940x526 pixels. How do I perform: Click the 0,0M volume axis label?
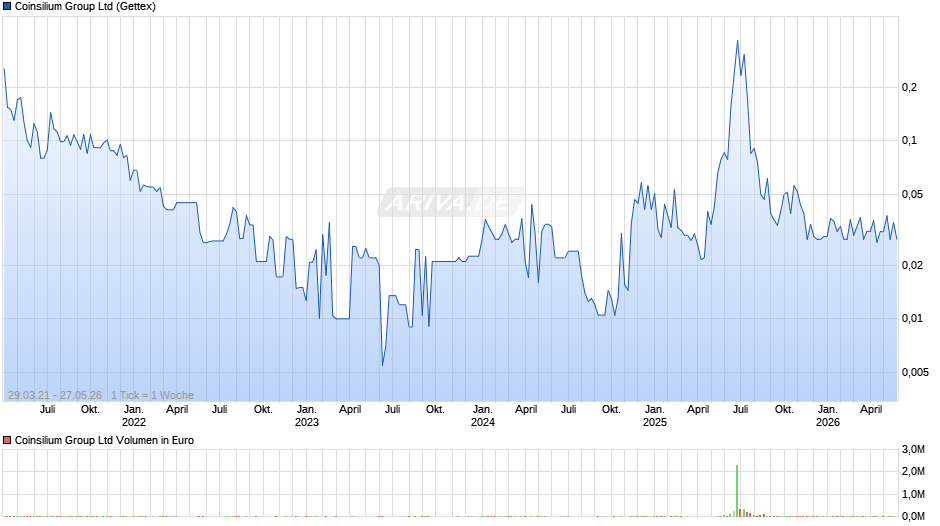[913, 516]
